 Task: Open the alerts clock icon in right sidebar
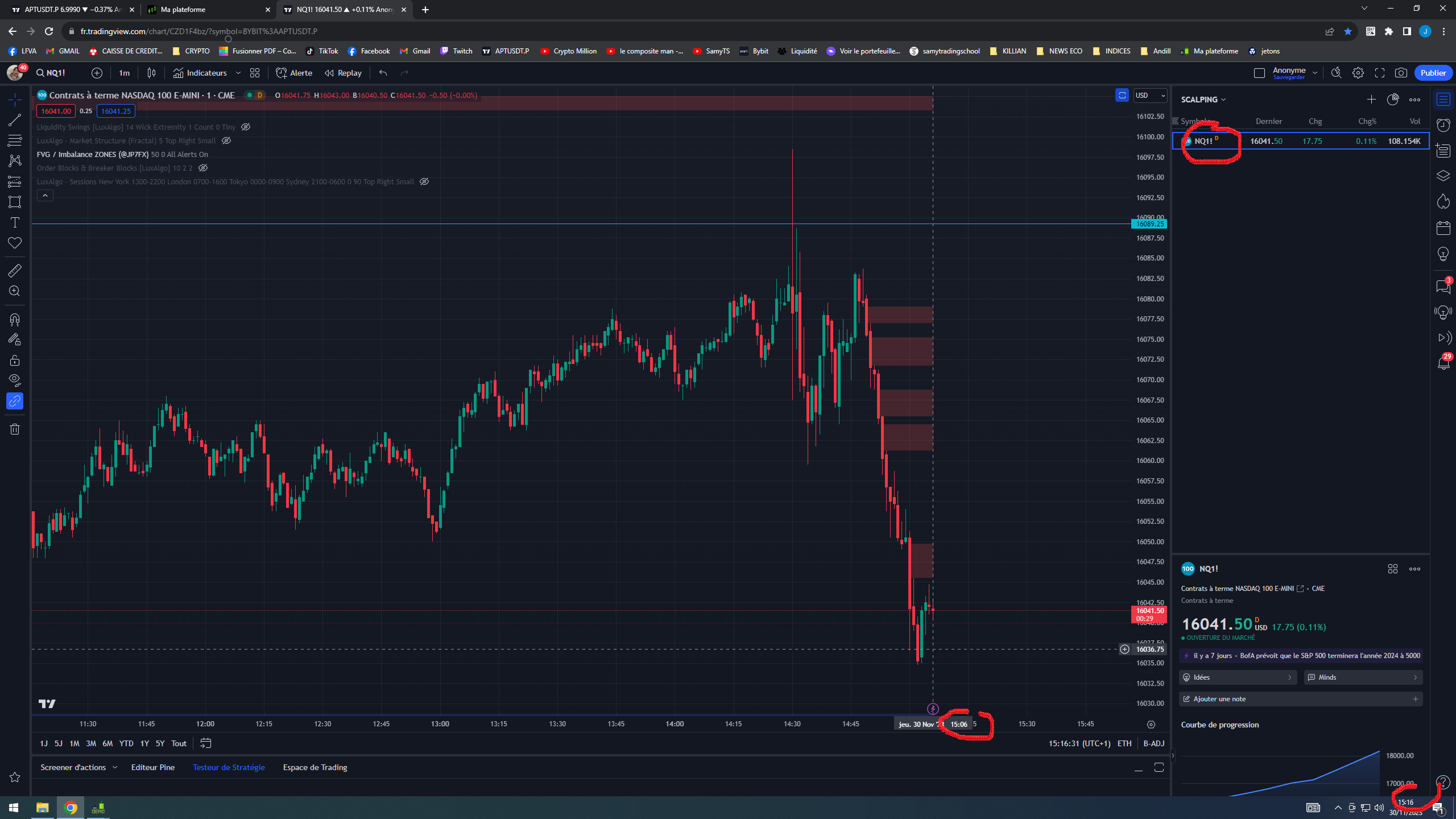point(1443,125)
